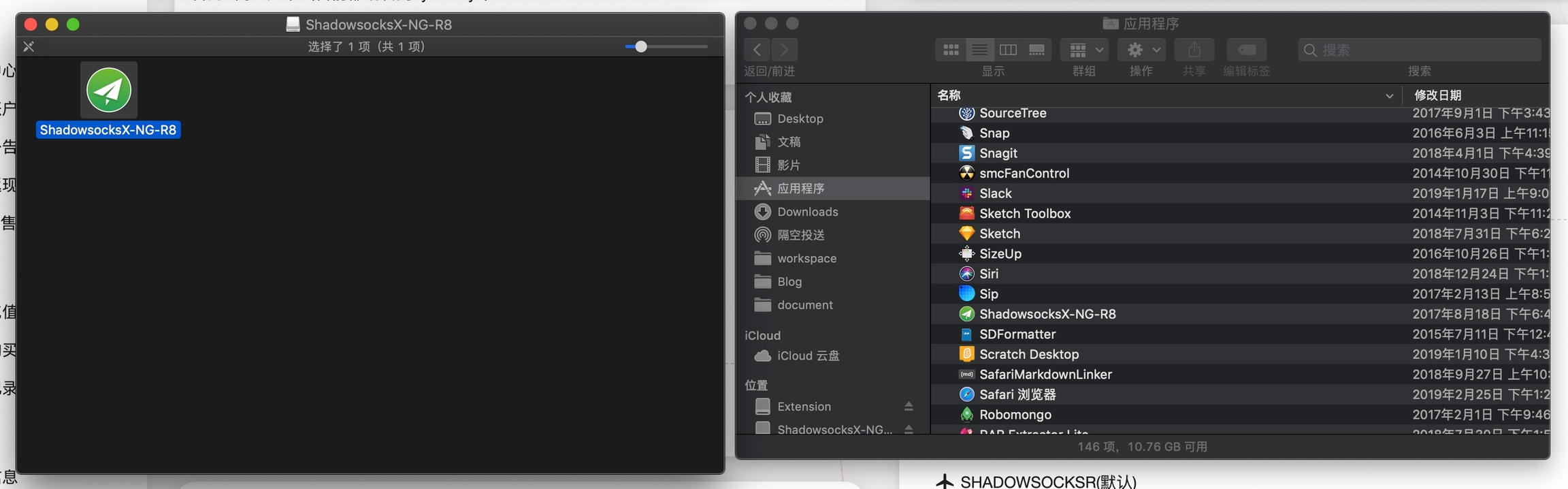Toggle sort order on name column header
The image size is (1568, 489).
pos(1164,95)
